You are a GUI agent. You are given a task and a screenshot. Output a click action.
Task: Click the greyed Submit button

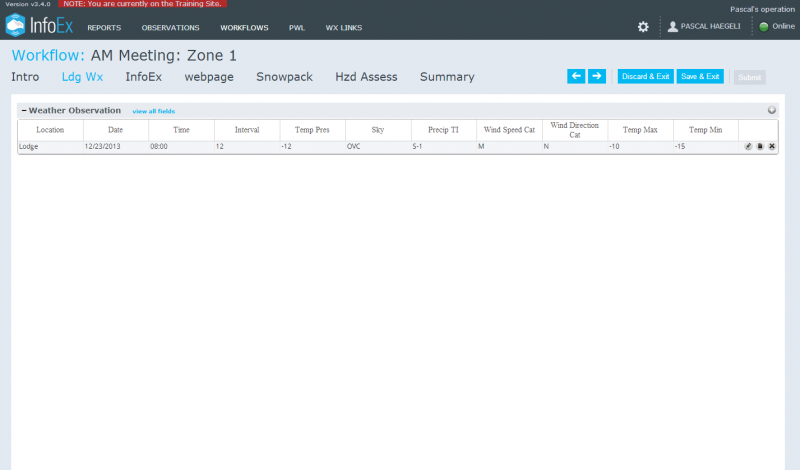pos(749,77)
